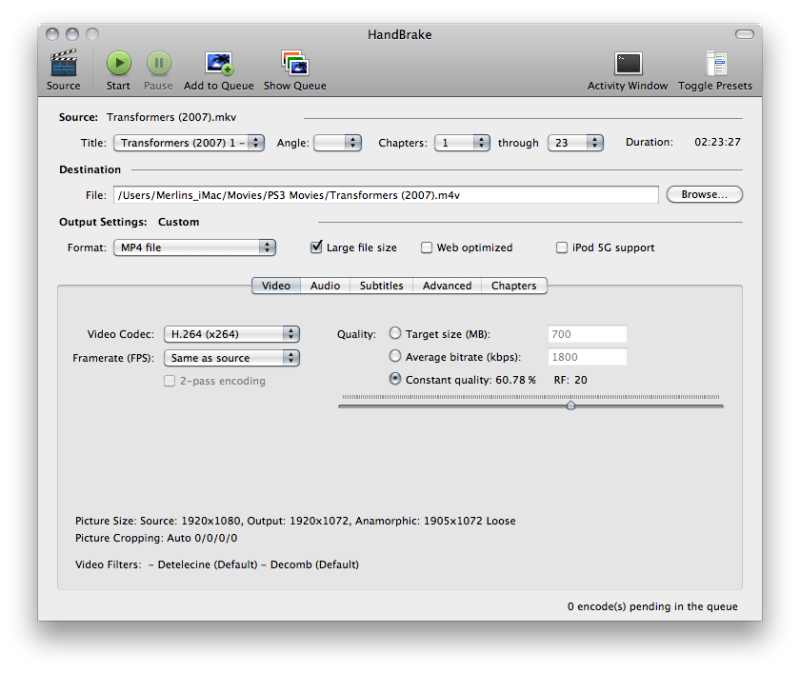Open the Framerate (FPS) dropdown
This screenshot has width=800, height=673.
pos(232,358)
